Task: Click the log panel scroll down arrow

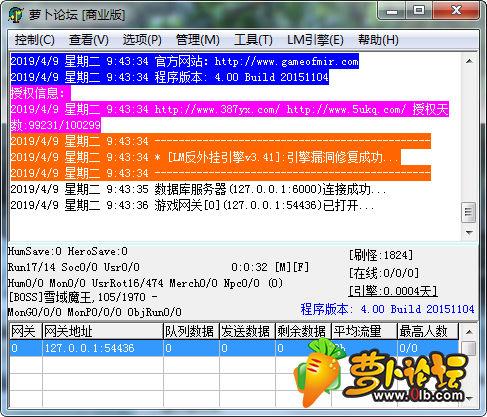Action: (469, 232)
